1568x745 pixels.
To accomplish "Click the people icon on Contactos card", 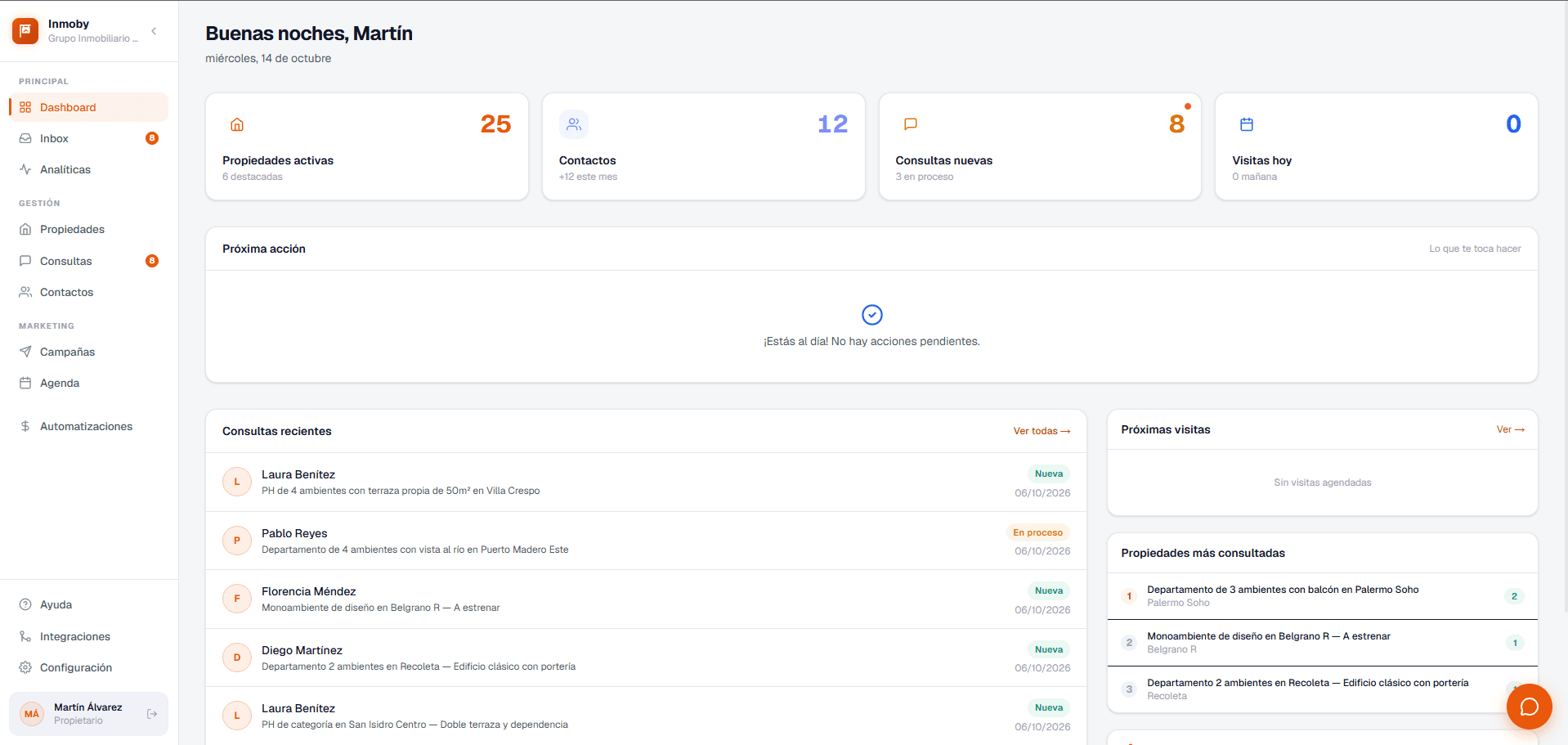I will tap(574, 124).
